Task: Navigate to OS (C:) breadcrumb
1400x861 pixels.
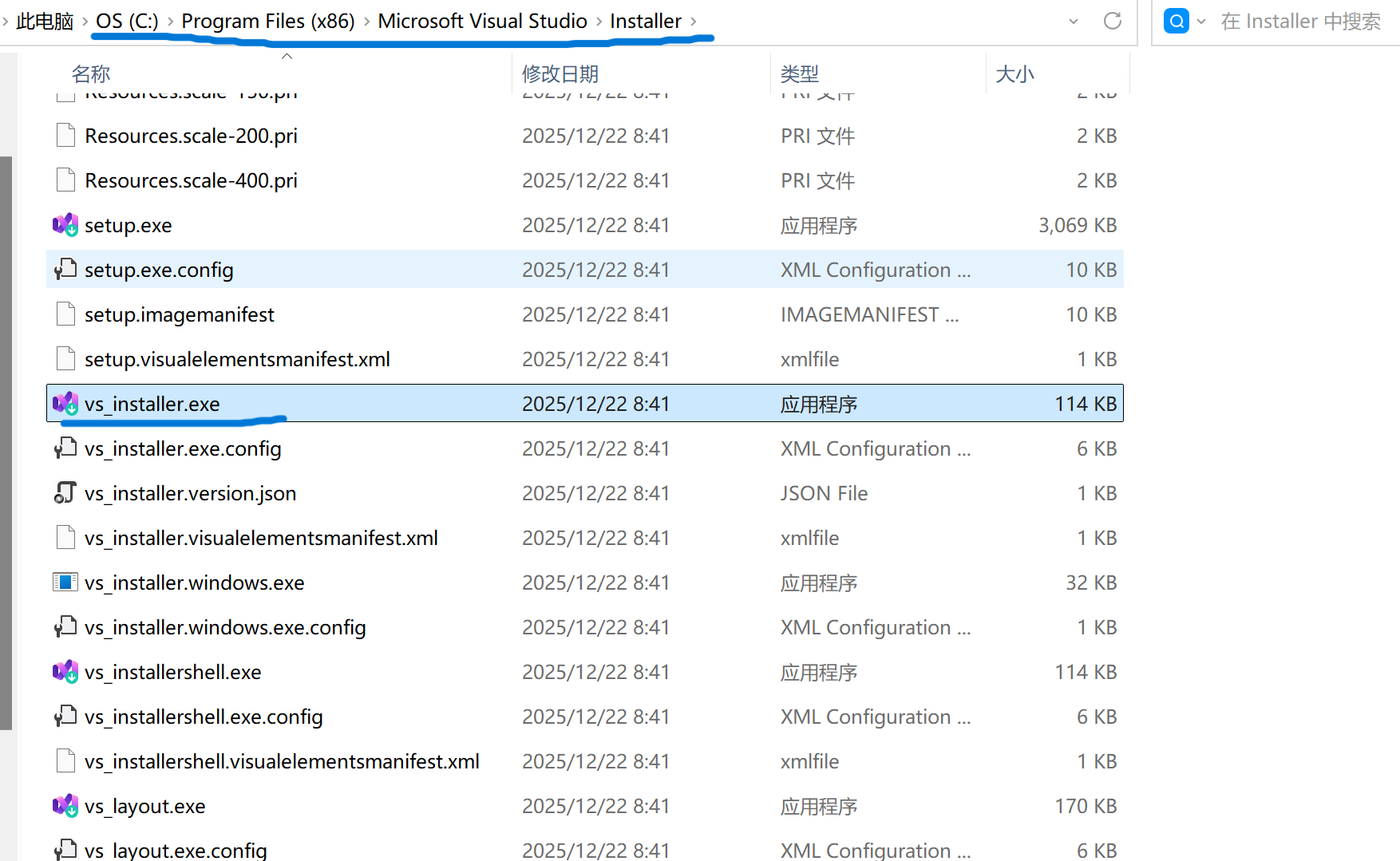Action: click(x=127, y=22)
